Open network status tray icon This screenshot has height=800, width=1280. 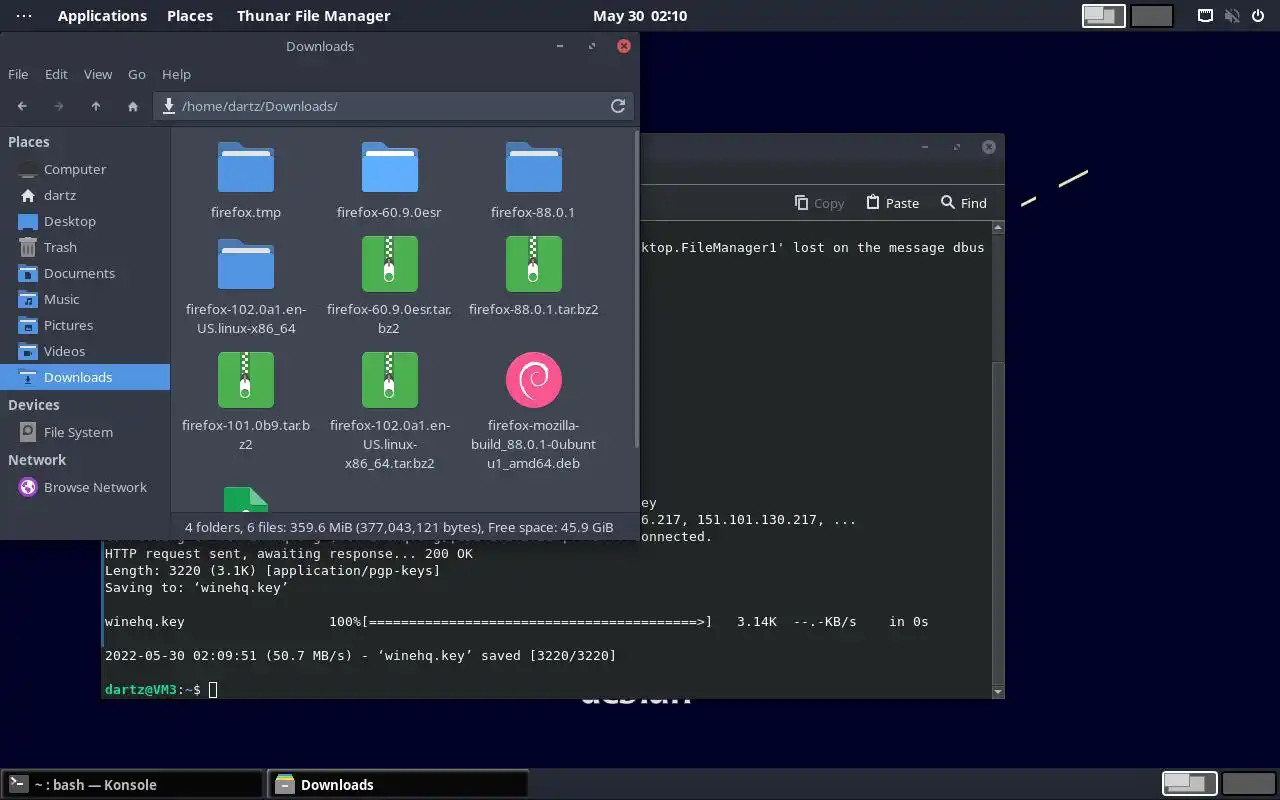point(1206,16)
